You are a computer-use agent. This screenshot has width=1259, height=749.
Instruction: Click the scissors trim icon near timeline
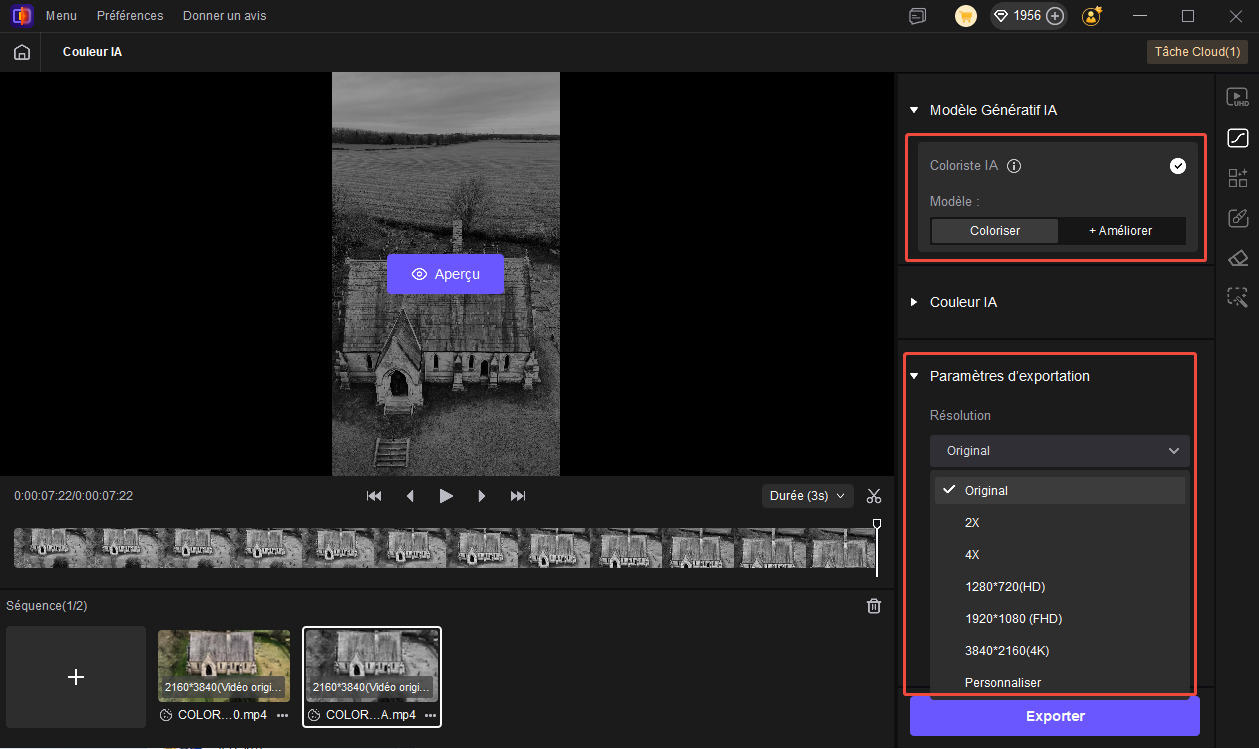[873, 495]
